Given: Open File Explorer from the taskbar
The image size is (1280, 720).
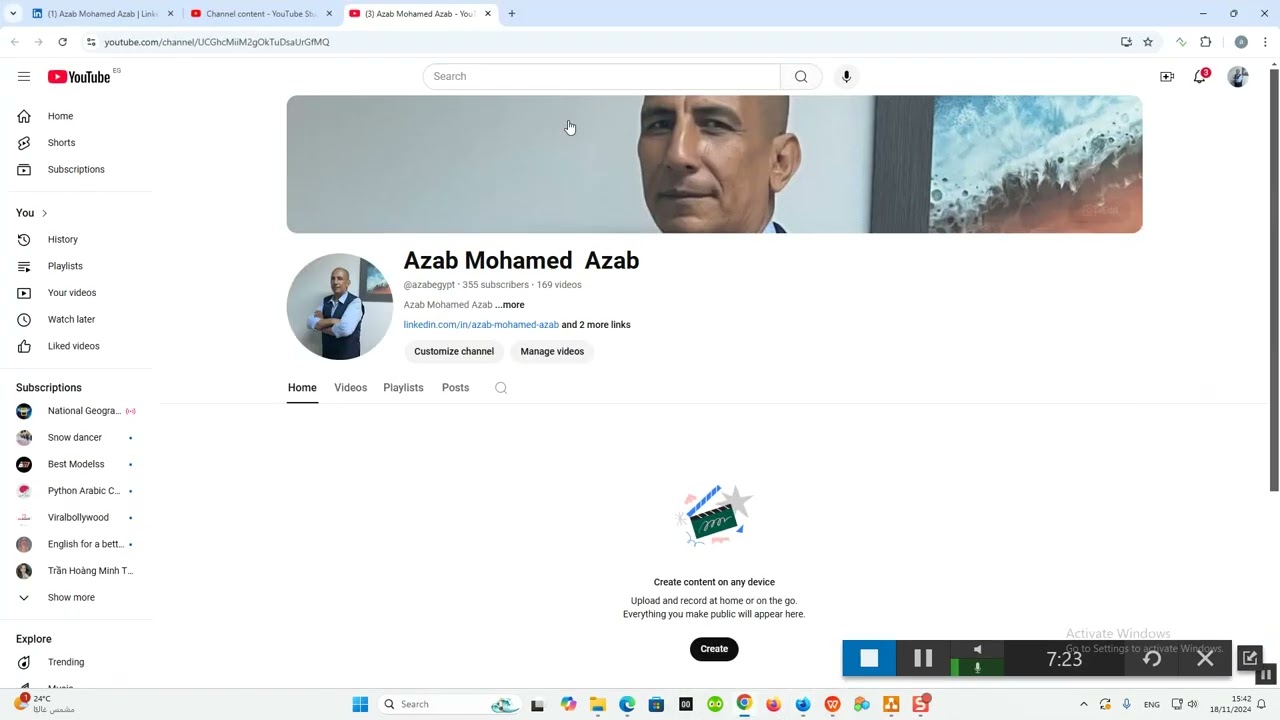Looking at the screenshot, I should [x=597, y=704].
